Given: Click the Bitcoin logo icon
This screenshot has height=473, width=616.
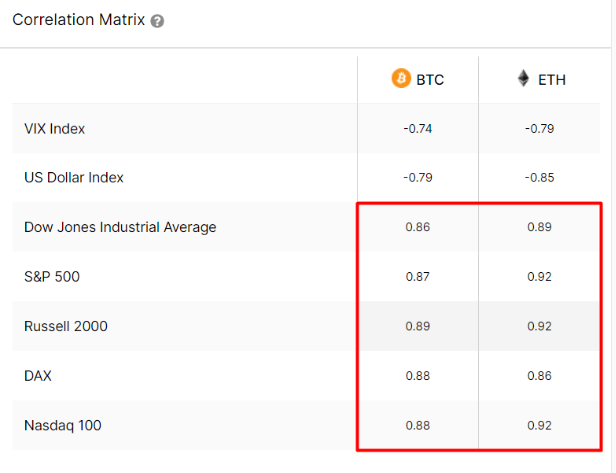Looking at the screenshot, I should coord(401,78).
